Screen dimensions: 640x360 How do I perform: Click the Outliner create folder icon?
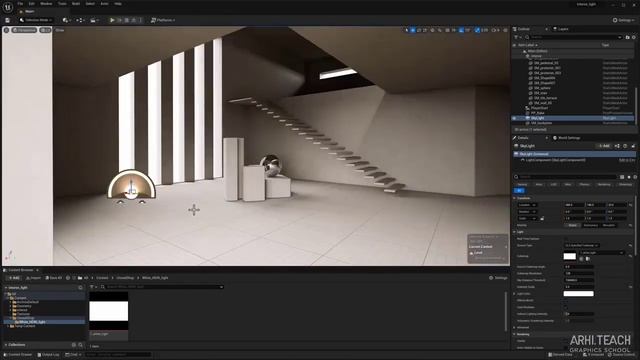pos(627,37)
